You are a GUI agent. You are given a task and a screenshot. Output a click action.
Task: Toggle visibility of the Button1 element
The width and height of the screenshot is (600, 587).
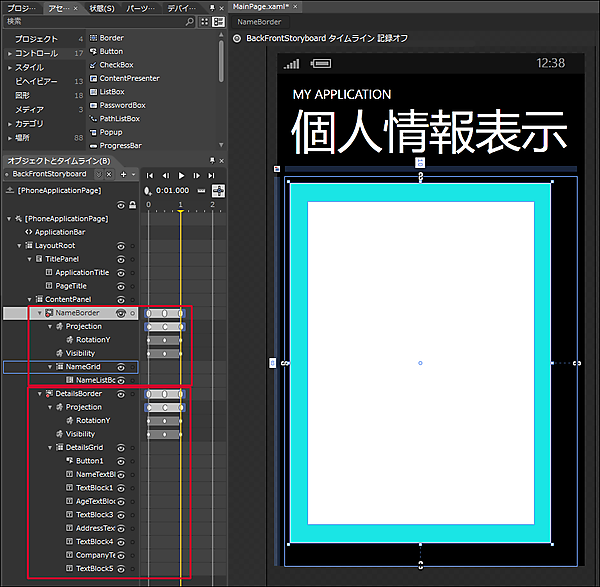click(x=120, y=461)
